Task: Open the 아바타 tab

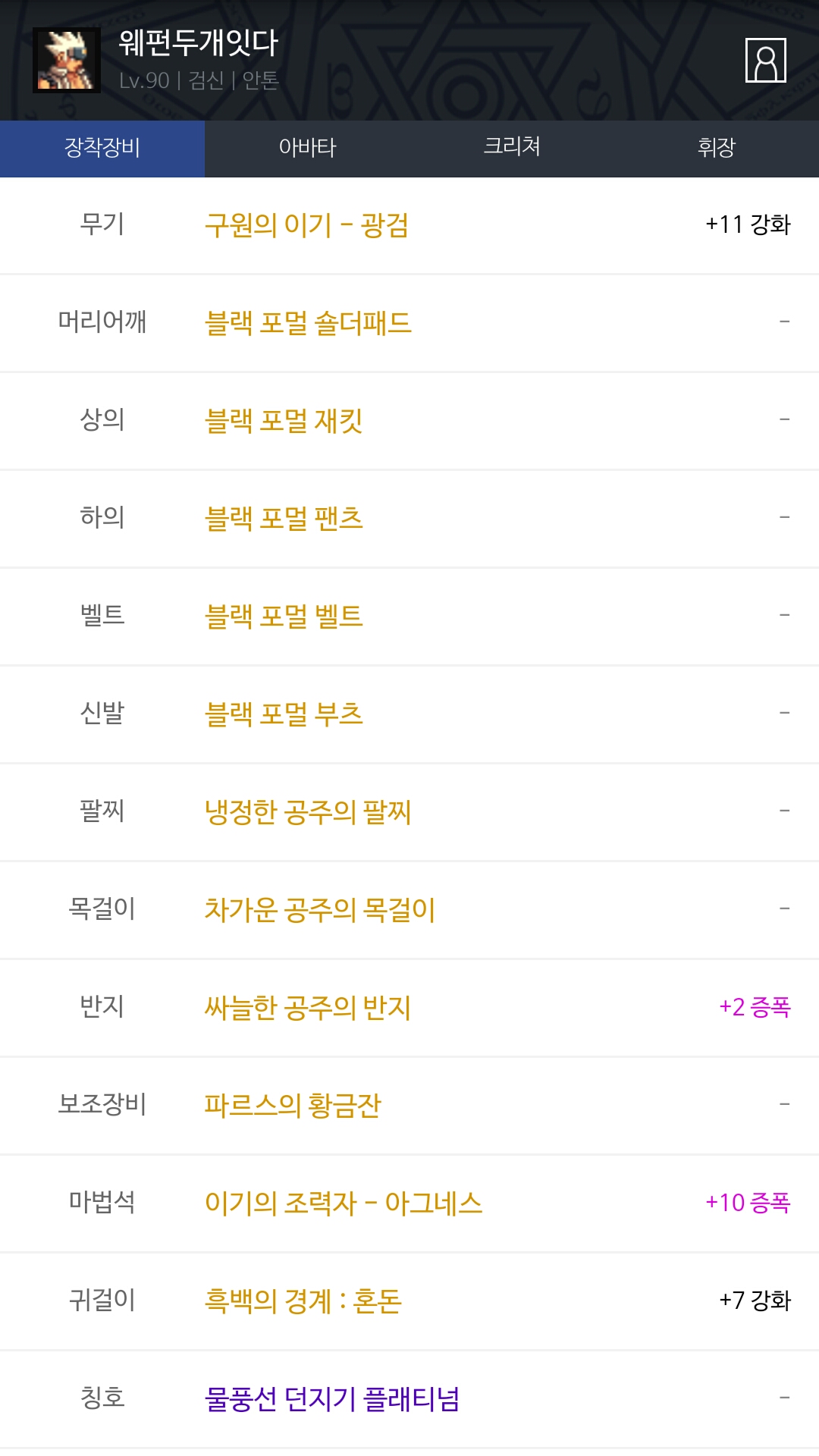Action: [307, 148]
